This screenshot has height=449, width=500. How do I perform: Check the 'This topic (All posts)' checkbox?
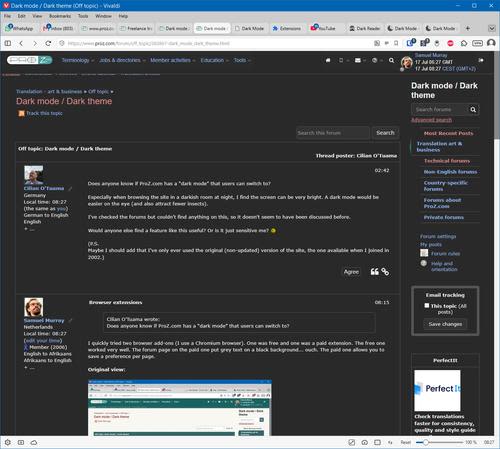427,305
